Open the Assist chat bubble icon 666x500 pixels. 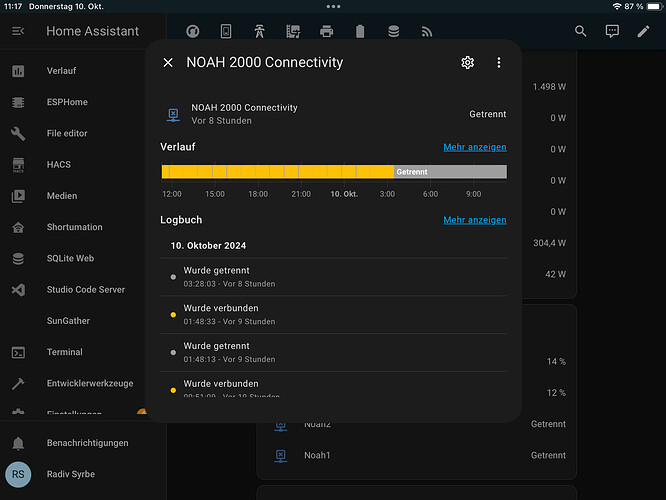612,31
